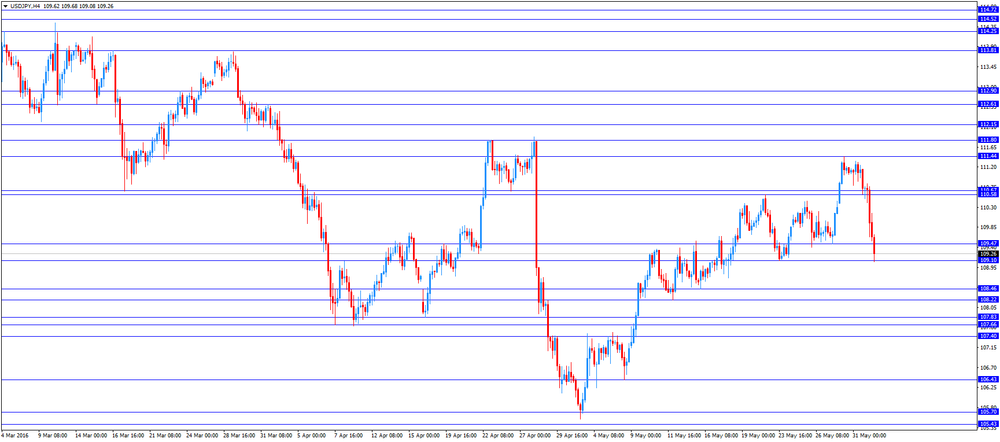
Task: Click the 109.10 blue price label
Action: (x=988, y=260)
